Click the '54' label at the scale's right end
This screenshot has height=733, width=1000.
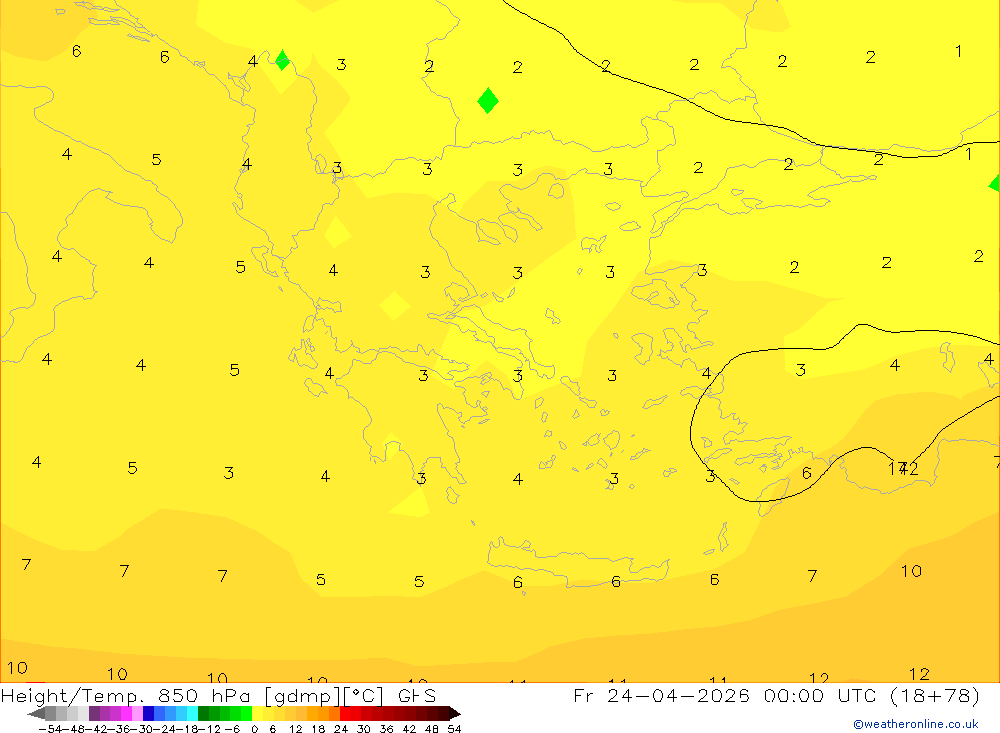454,729
